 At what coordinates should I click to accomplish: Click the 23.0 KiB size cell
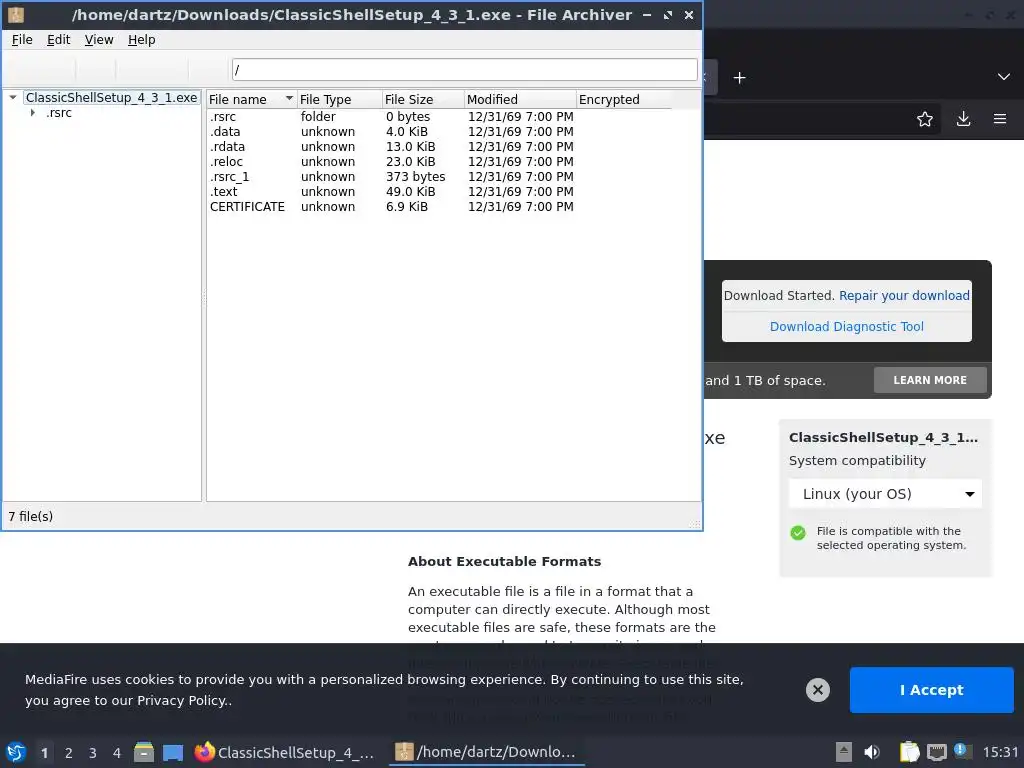coord(410,162)
